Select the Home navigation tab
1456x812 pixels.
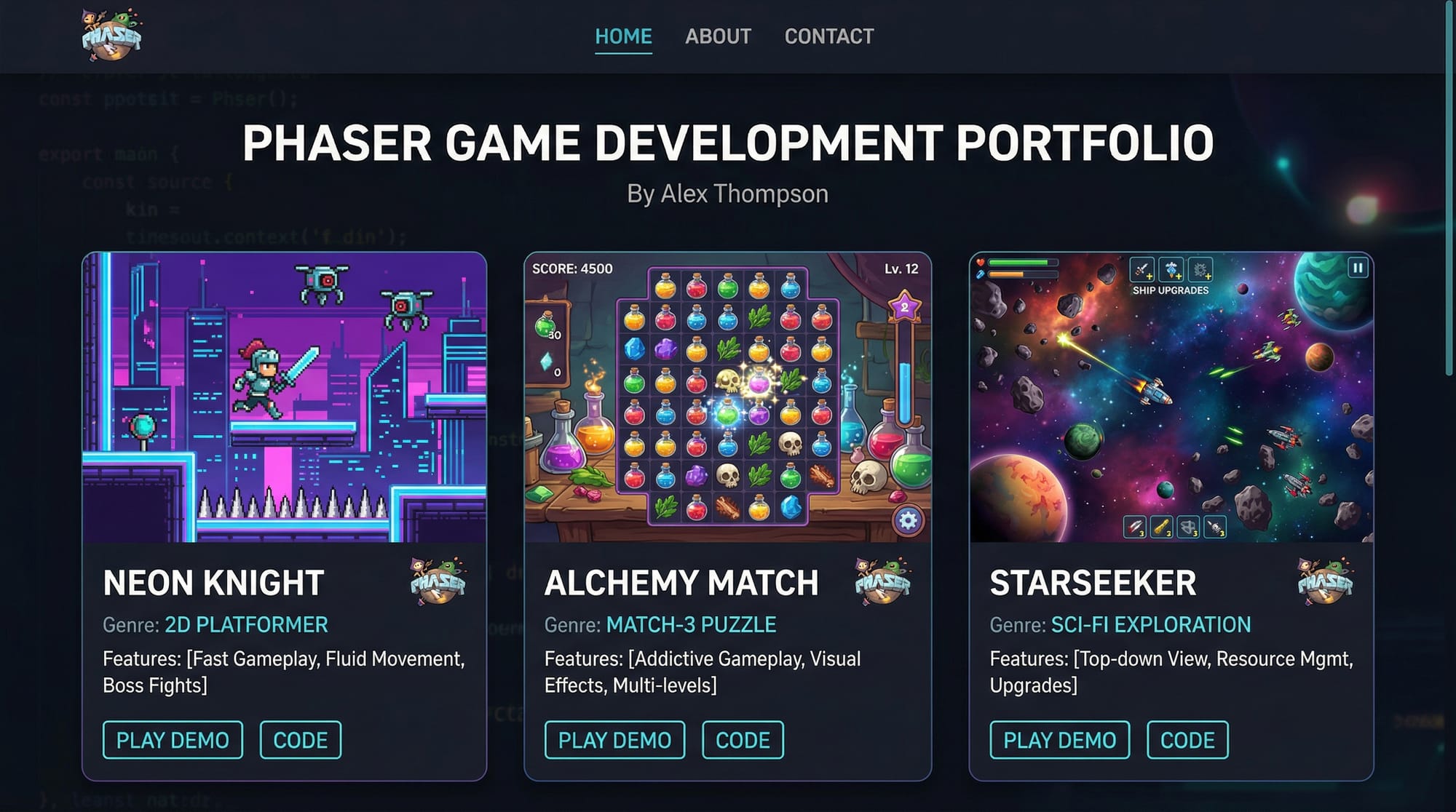(623, 36)
